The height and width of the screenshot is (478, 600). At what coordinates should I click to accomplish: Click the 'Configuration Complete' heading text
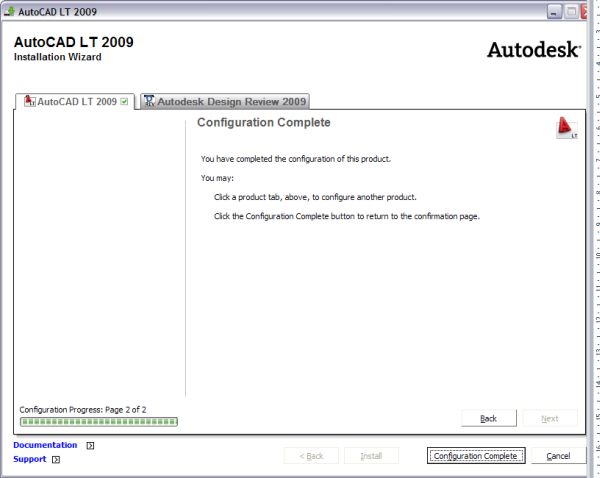tap(264, 122)
